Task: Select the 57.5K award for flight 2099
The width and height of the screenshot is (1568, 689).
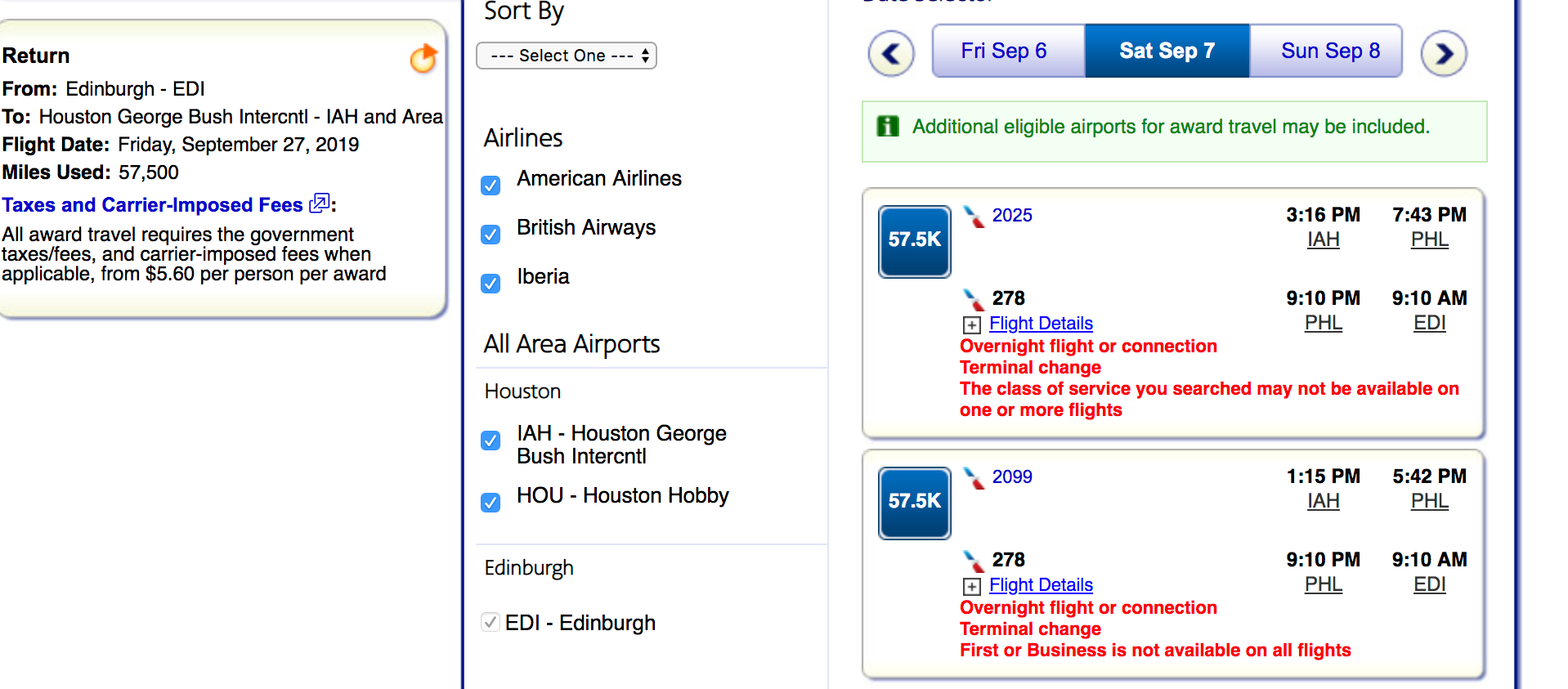Action: [914, 503]
